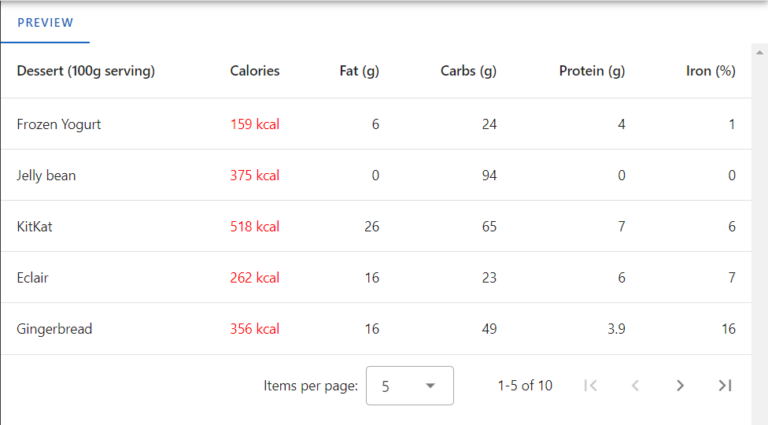
Task: Click the Protein (g) column header
Action: tap(592, 71)
